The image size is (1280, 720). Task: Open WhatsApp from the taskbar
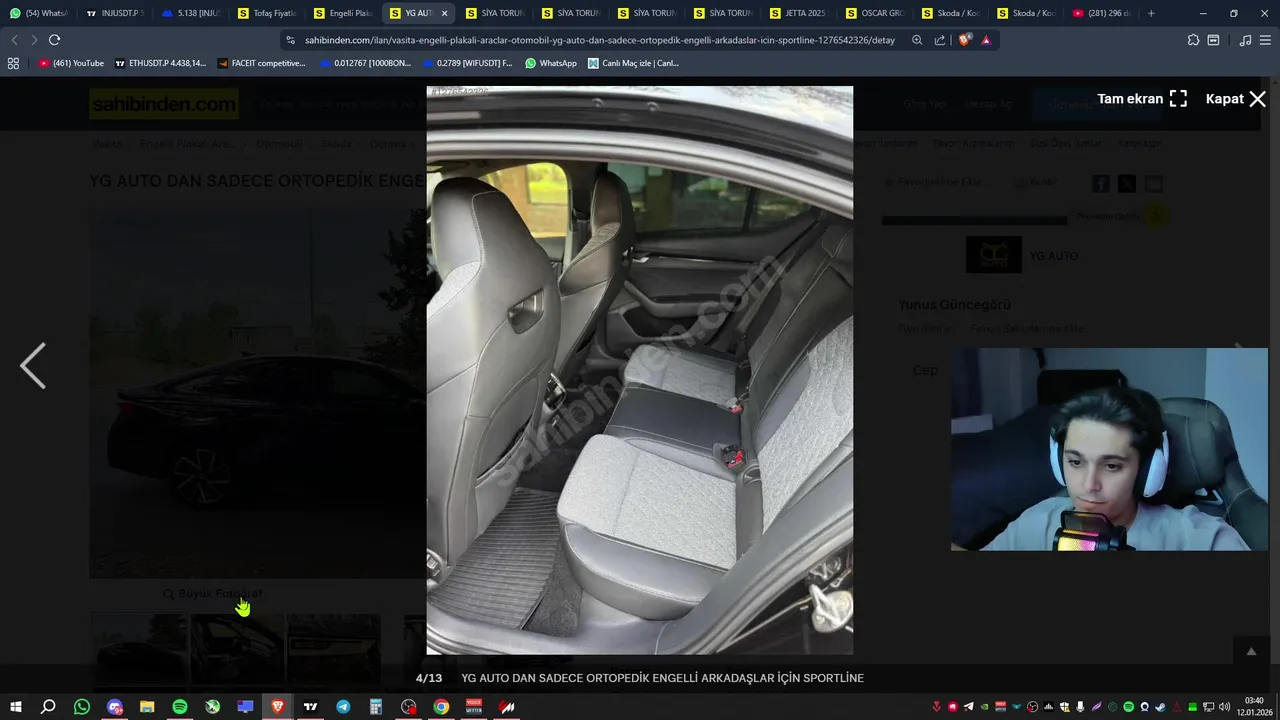(82, 707)
